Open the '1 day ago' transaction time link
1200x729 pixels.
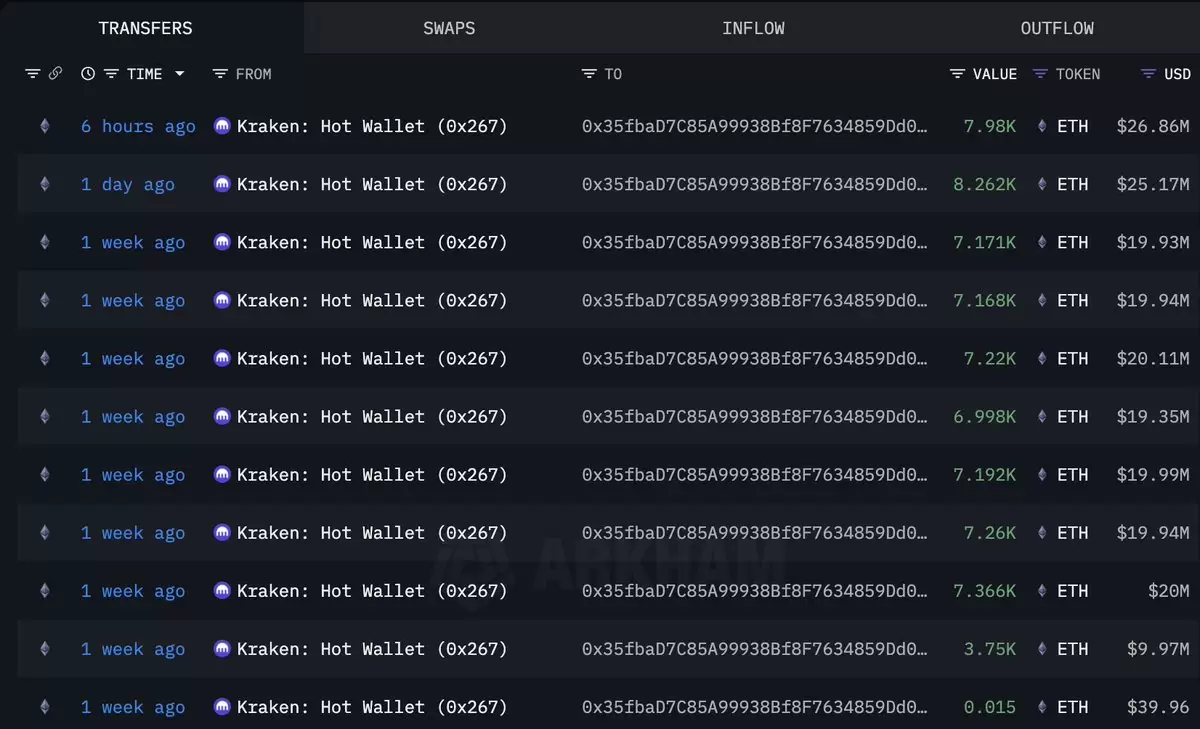pyautogui.click(x=128, y=184)
